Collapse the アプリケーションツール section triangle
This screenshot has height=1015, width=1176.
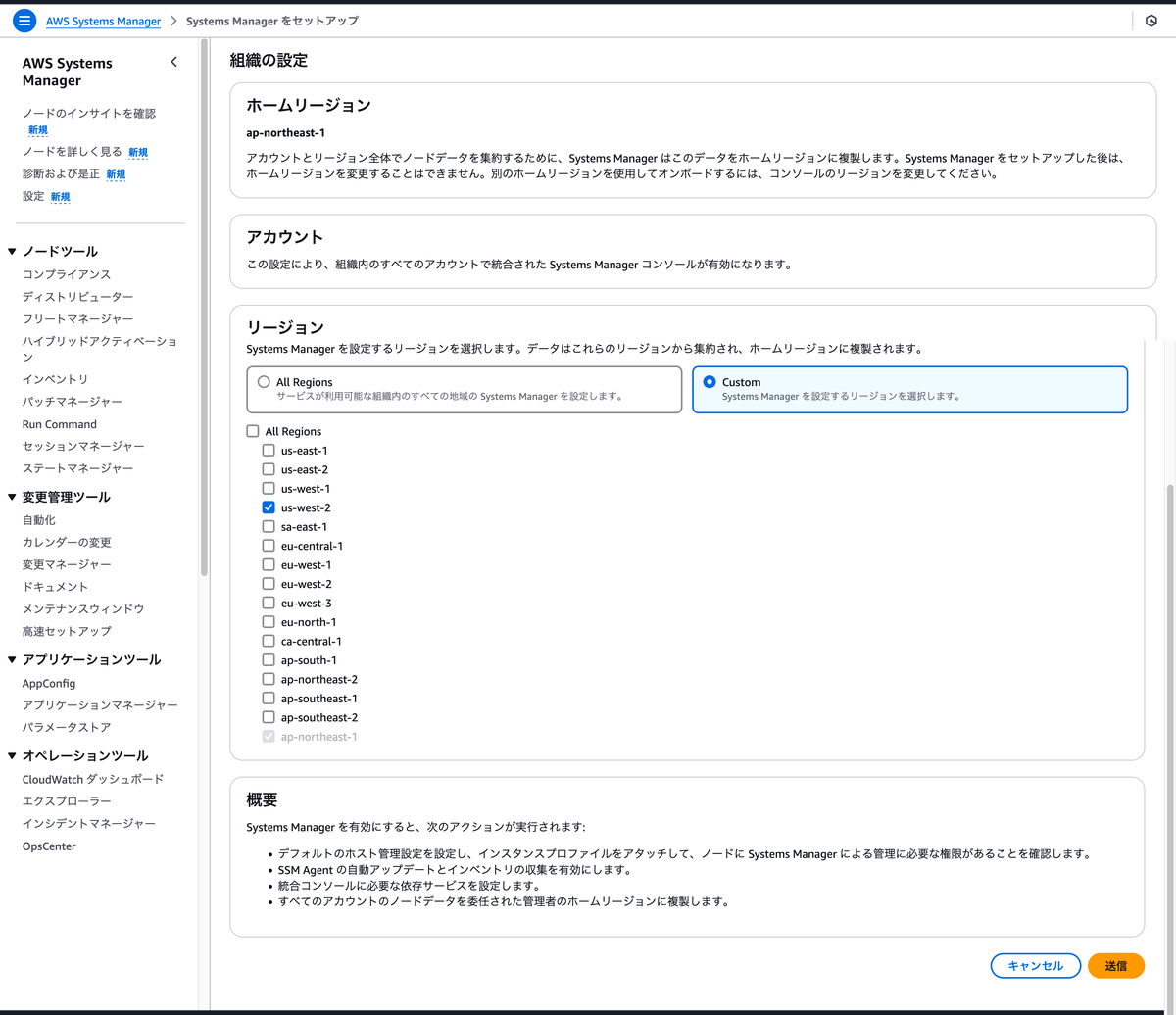[x=12, y=659]
